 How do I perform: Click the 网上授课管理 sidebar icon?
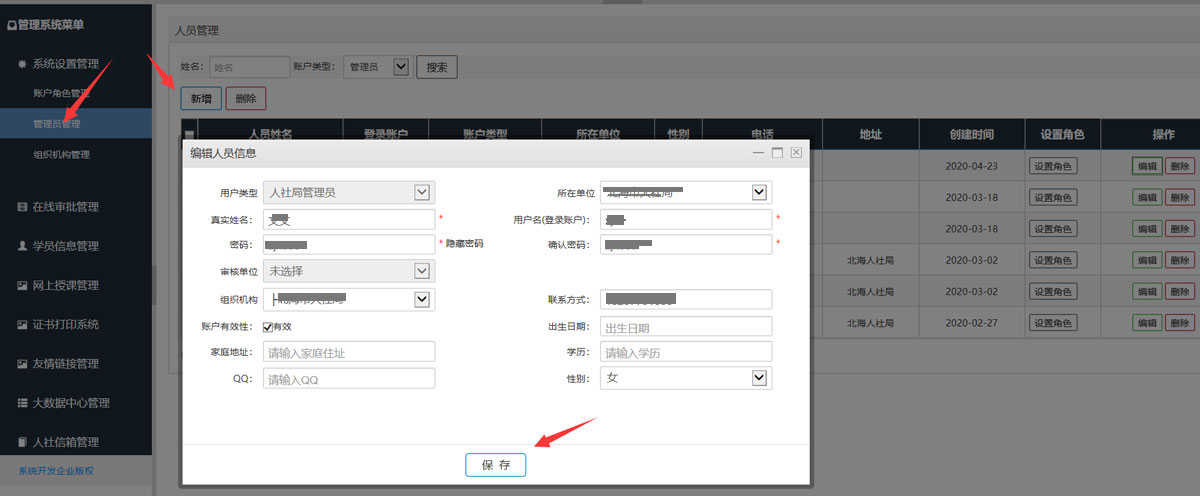click(22, 285)
